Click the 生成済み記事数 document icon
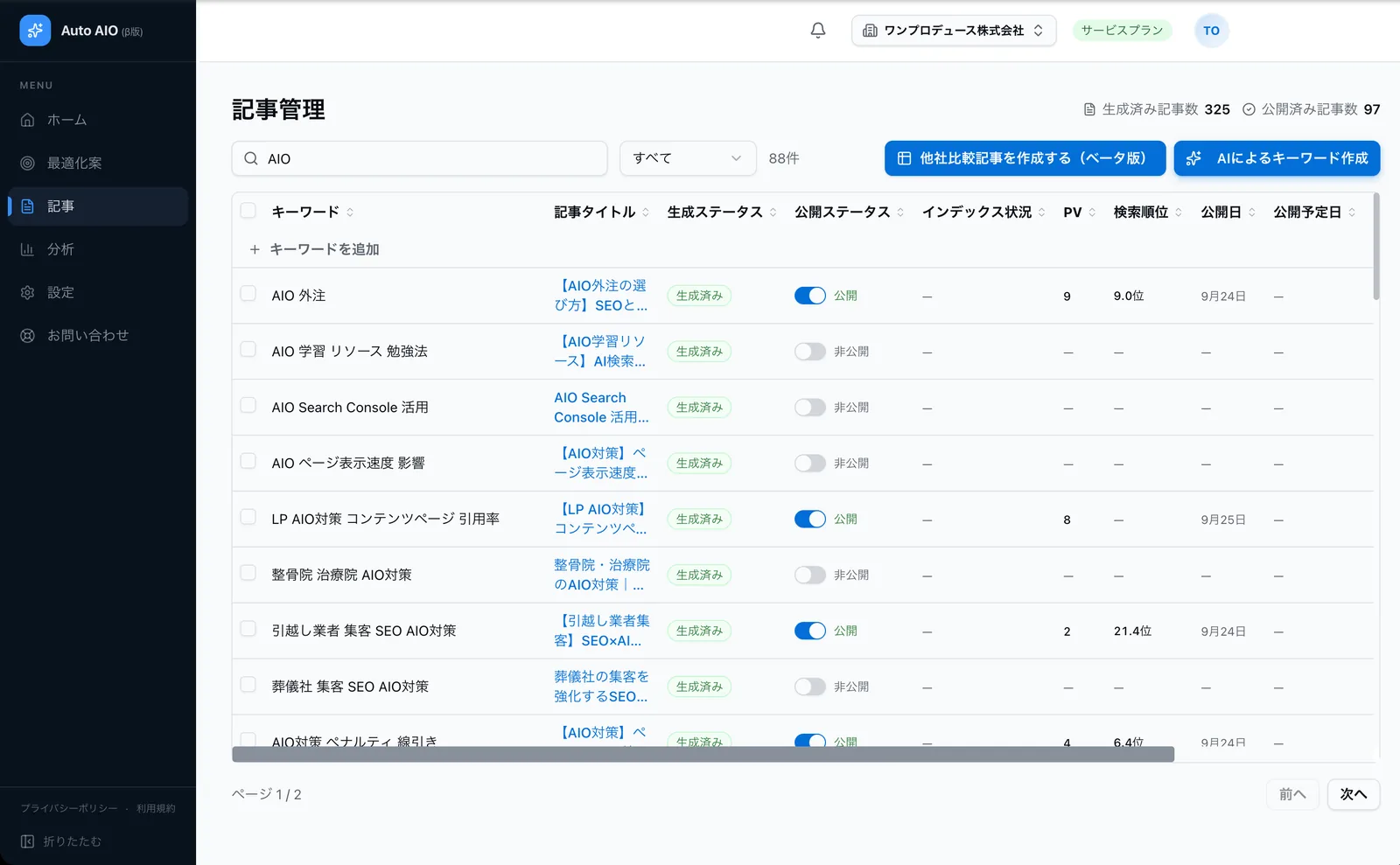1400x865 pixels. (x=1089, y=109)
